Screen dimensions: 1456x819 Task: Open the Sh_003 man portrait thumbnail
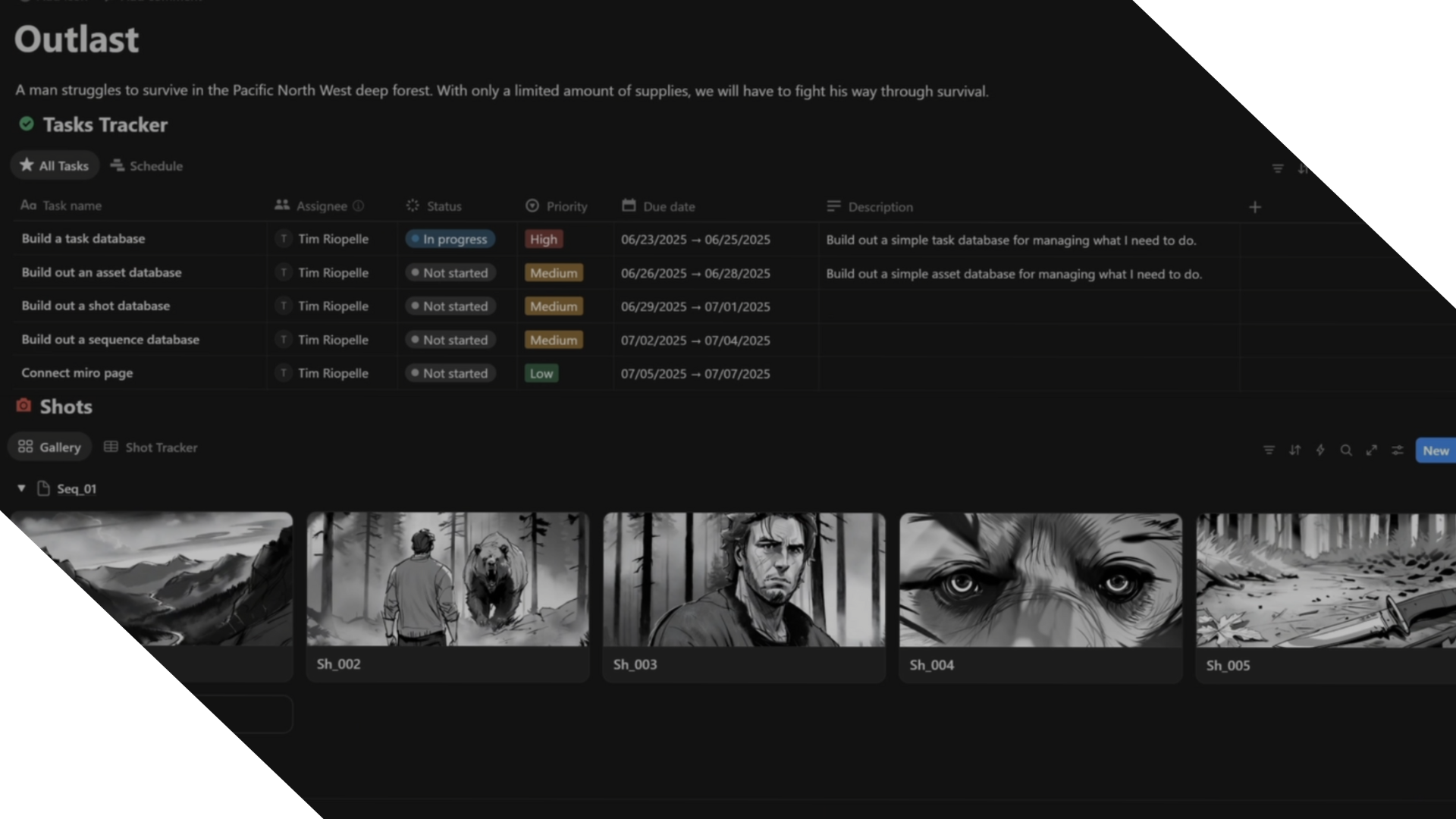(744, 579)
